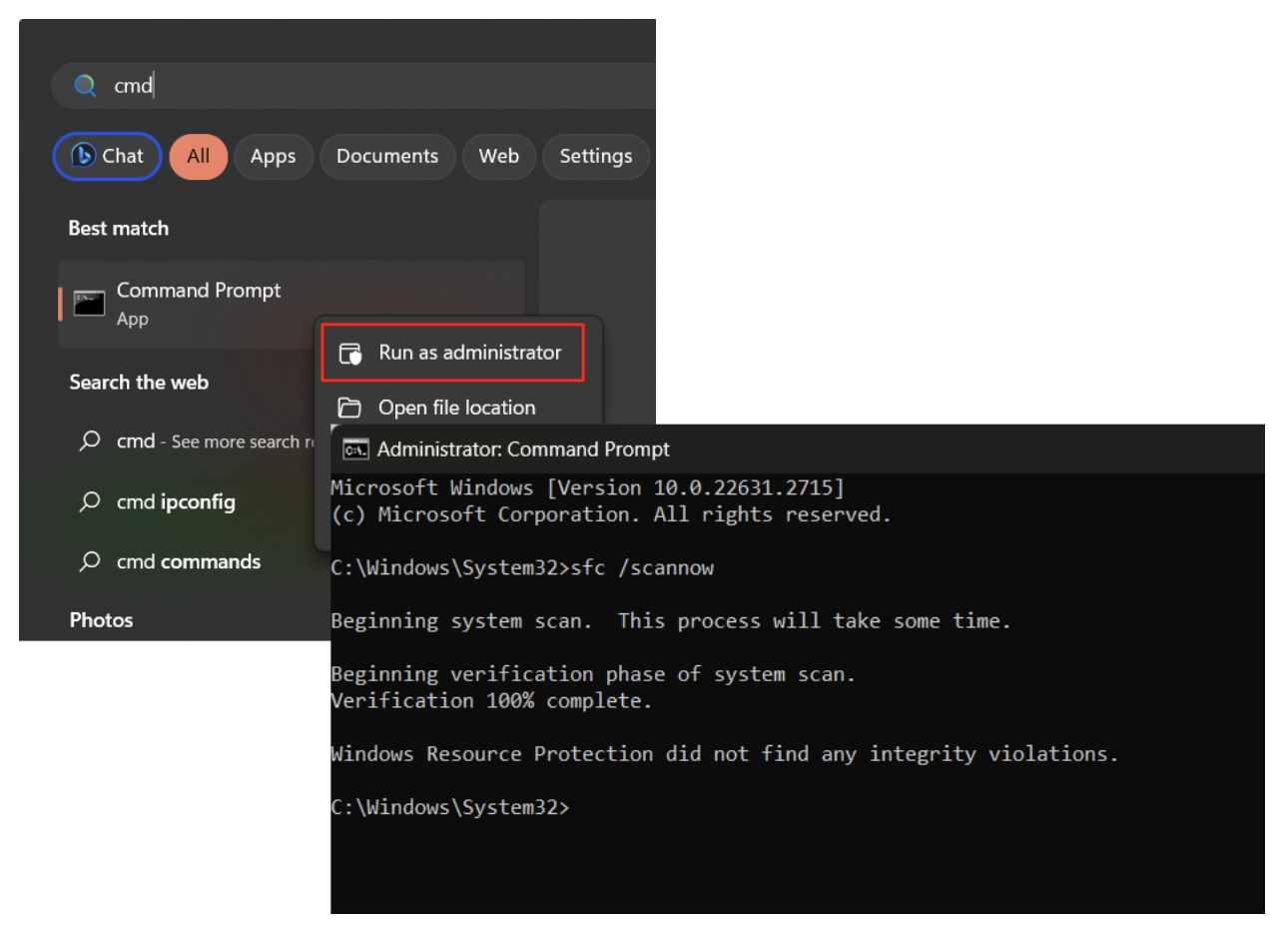Image resolution: width=1288 pixels, height=925 pixels.
Task: Choose "Open file location" from the context menu
Action: [x=456, y=407]
